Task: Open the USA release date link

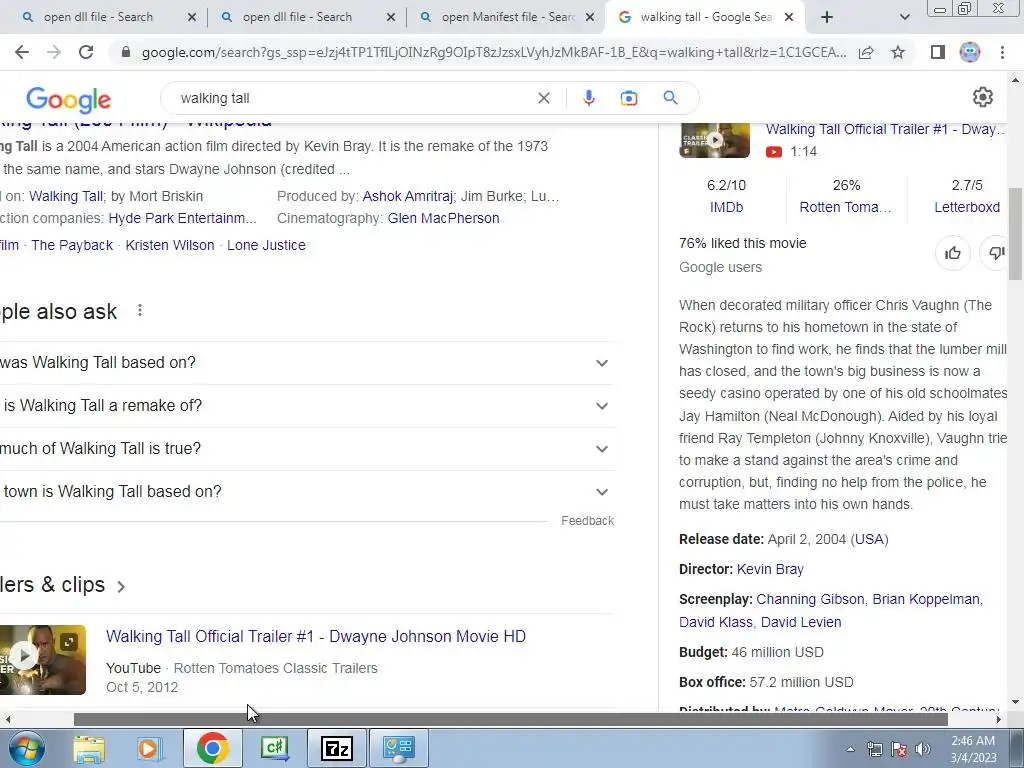Action: coord(869,539)
